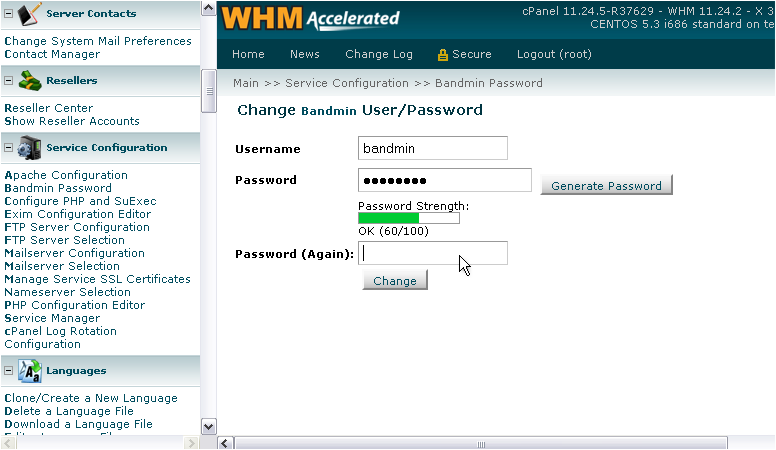Open the Home menu item
776x450 pixels.
(x=248, y=54)
